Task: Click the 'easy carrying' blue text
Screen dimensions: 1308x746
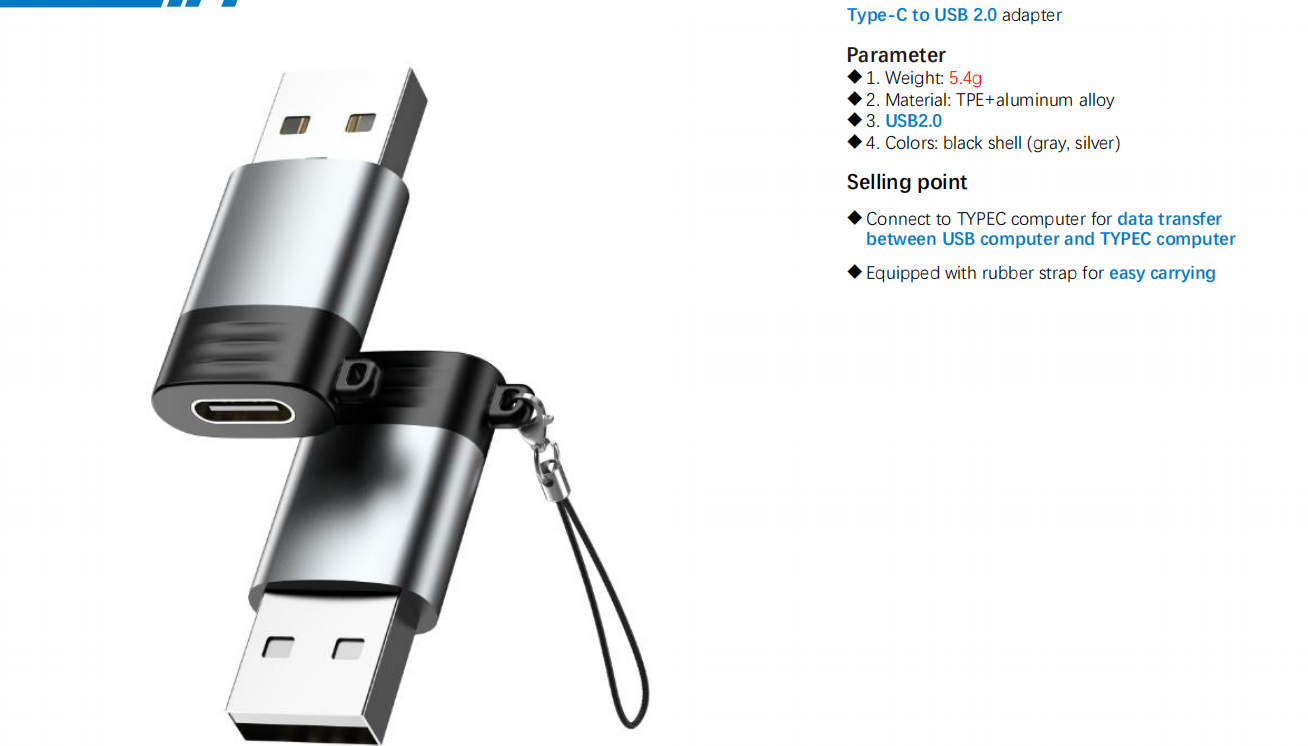Action: [x=1162, y=273]
